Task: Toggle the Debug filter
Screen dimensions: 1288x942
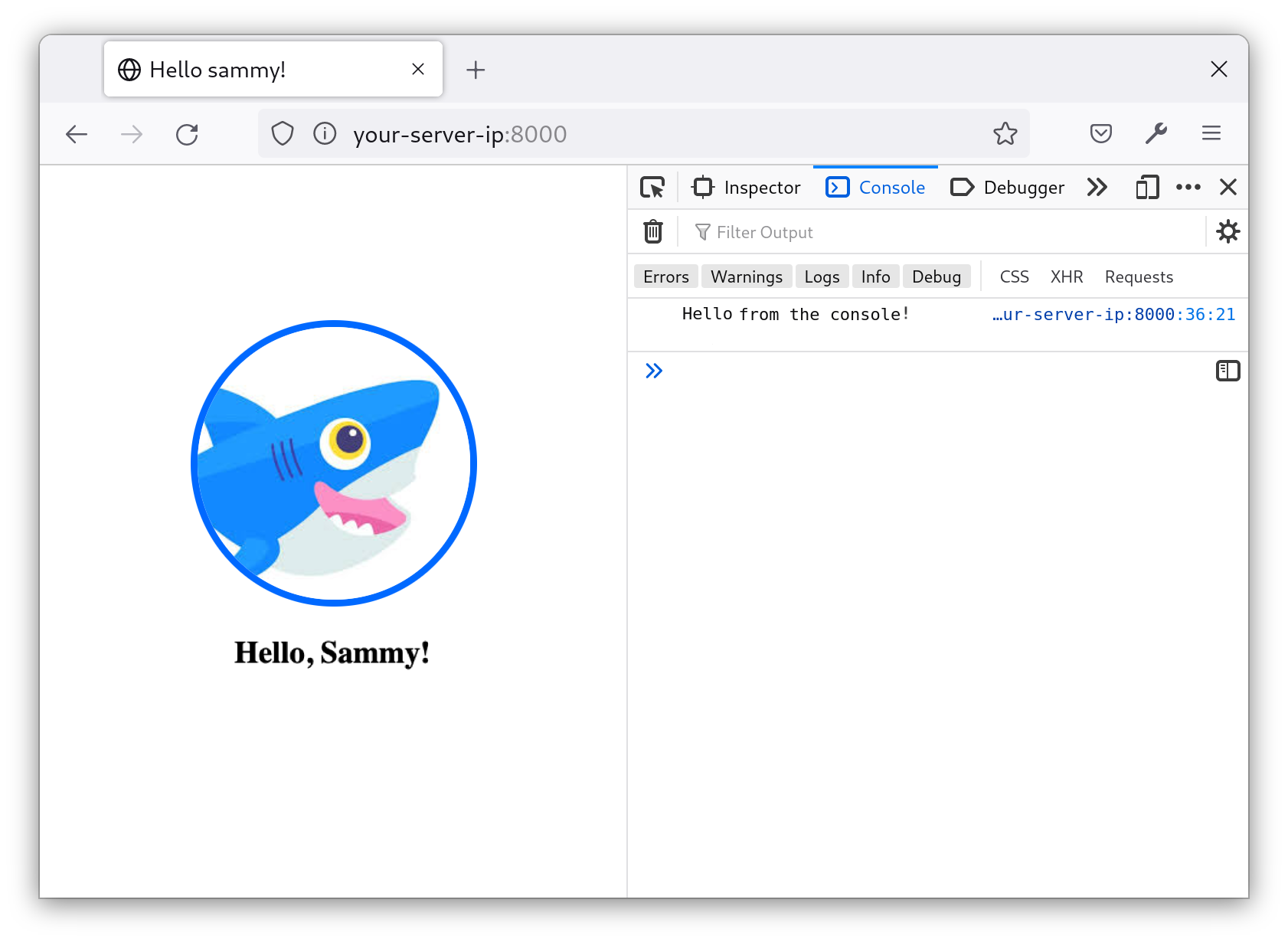Action: point(937,276)
